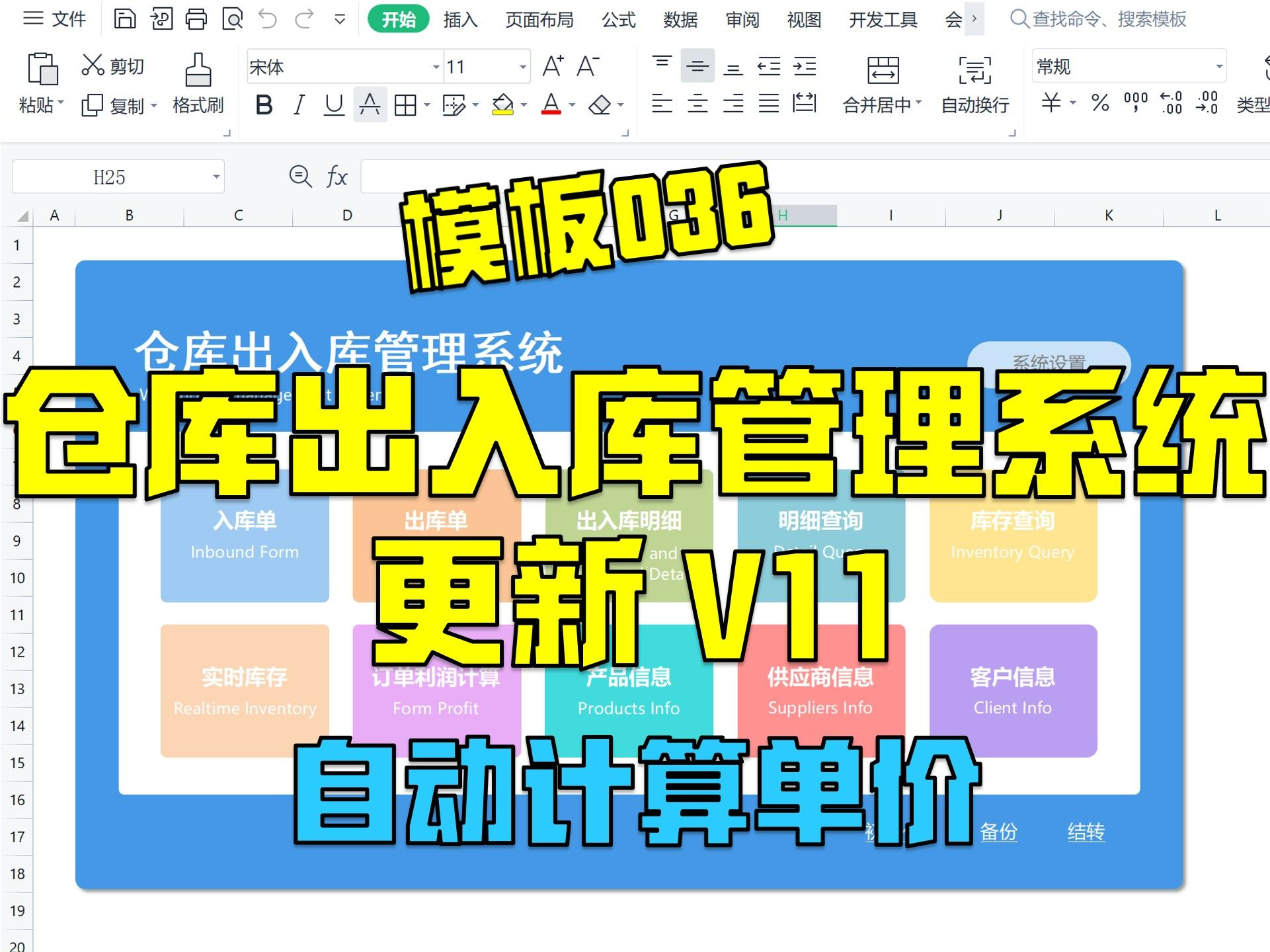
Task: Click increase indent icon
Action: tap(805, 65)
